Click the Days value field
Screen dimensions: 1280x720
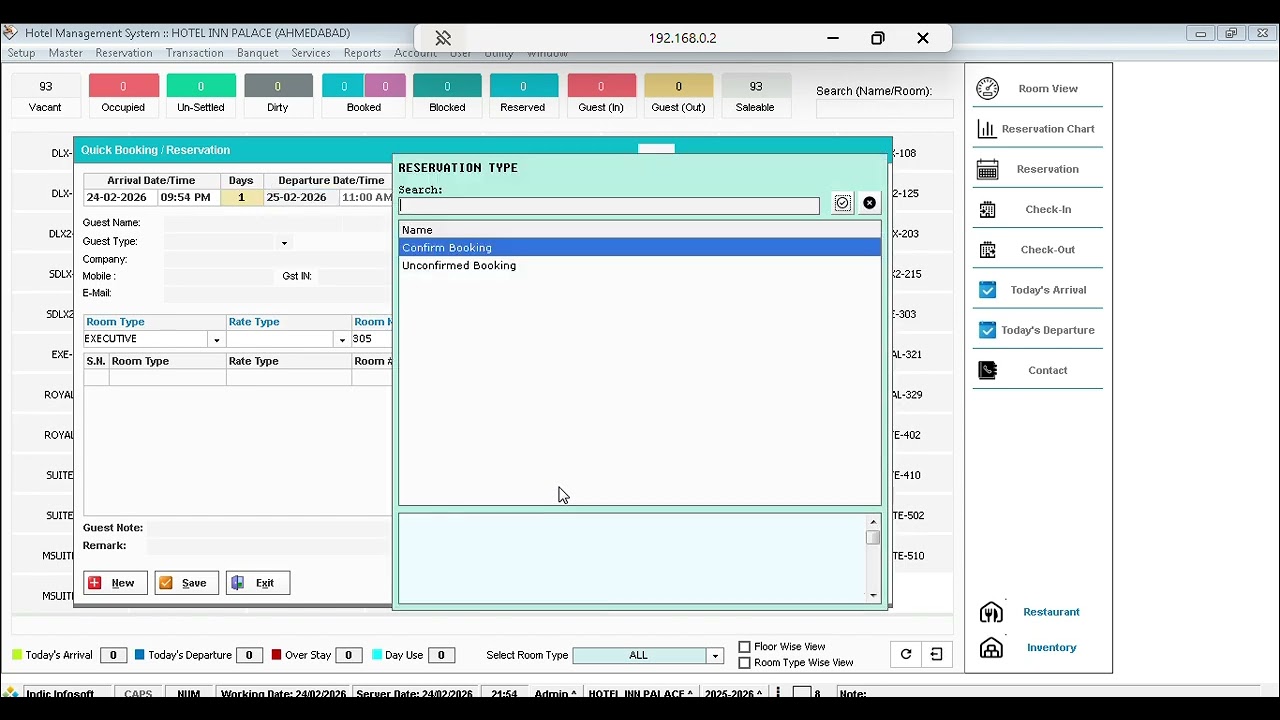(x=241, y=198)
